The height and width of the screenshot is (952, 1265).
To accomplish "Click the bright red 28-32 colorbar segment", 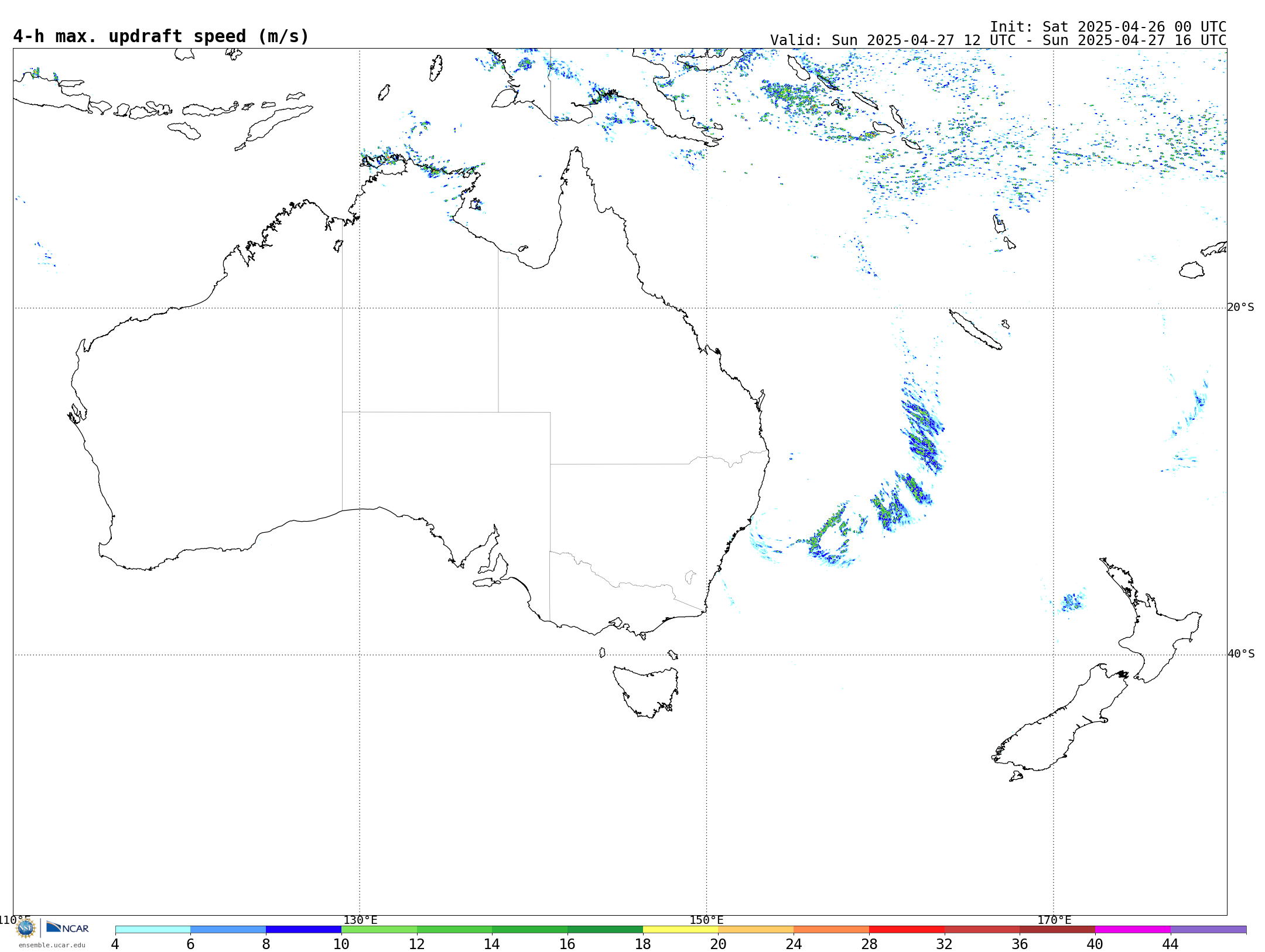I will pyautogui.click(x=907, y=930).
